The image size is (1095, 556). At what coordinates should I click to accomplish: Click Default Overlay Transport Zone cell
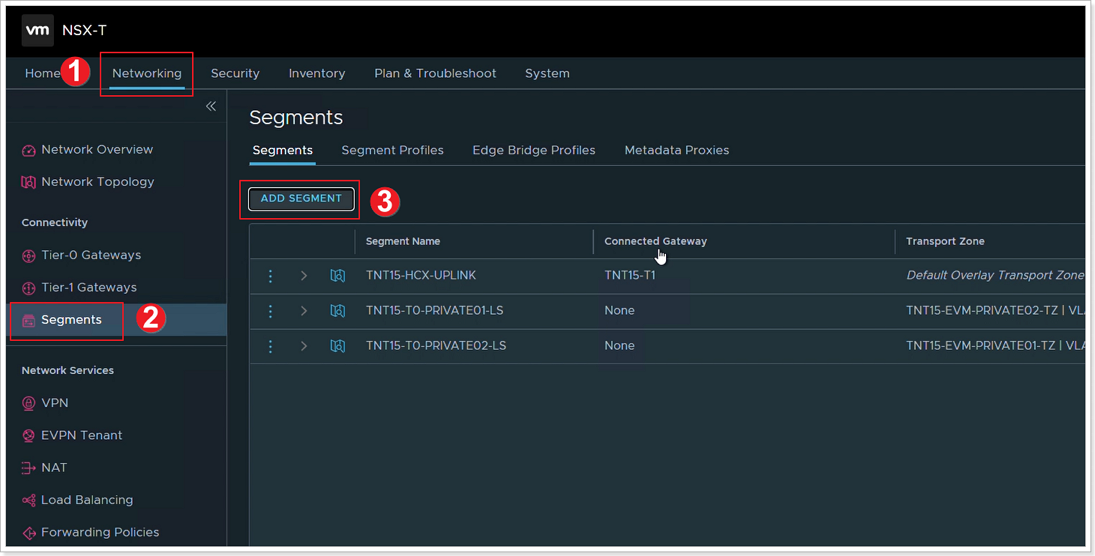click(x=995, y=275)
